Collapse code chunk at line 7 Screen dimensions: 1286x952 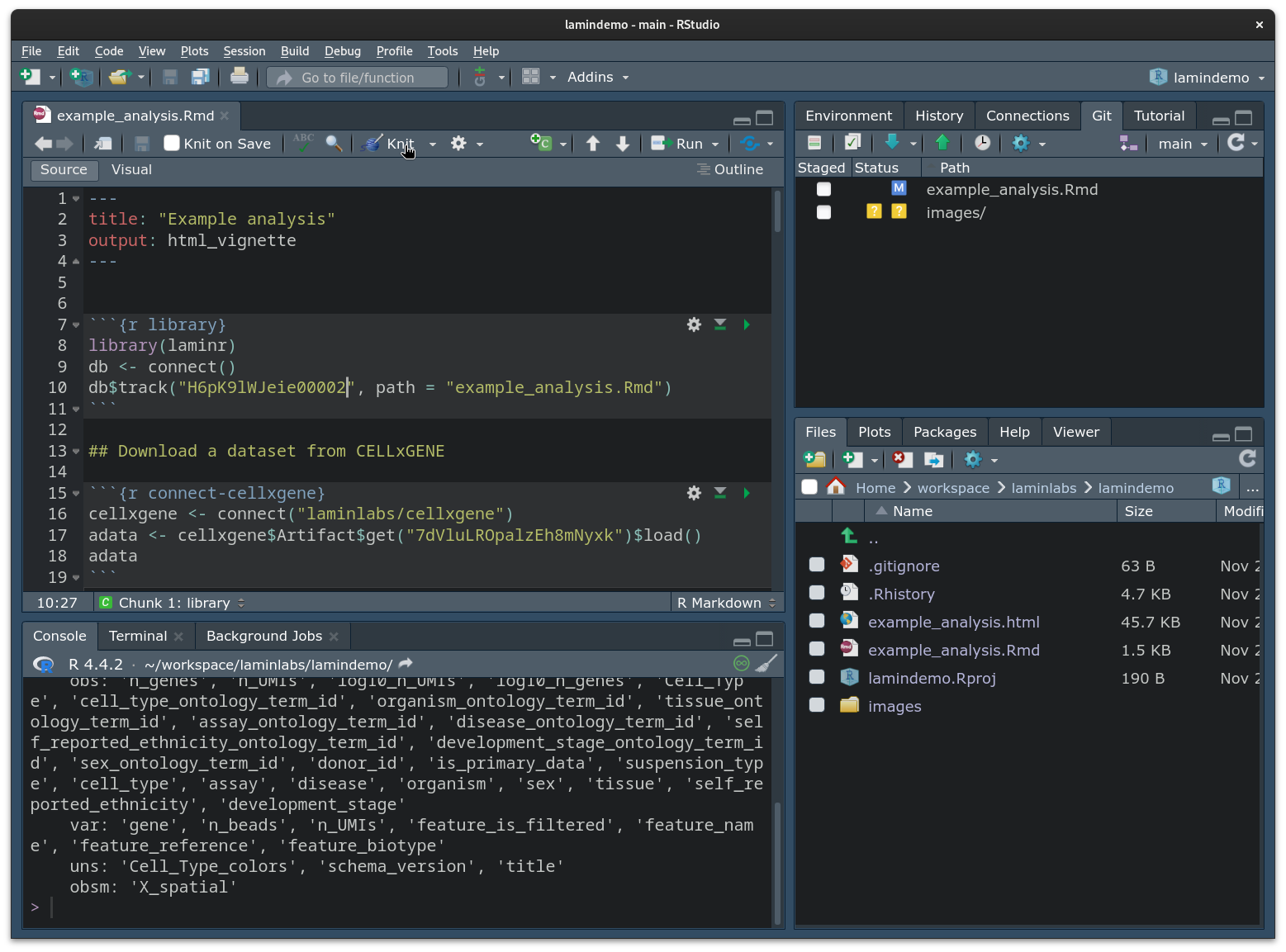click(76, 324)
